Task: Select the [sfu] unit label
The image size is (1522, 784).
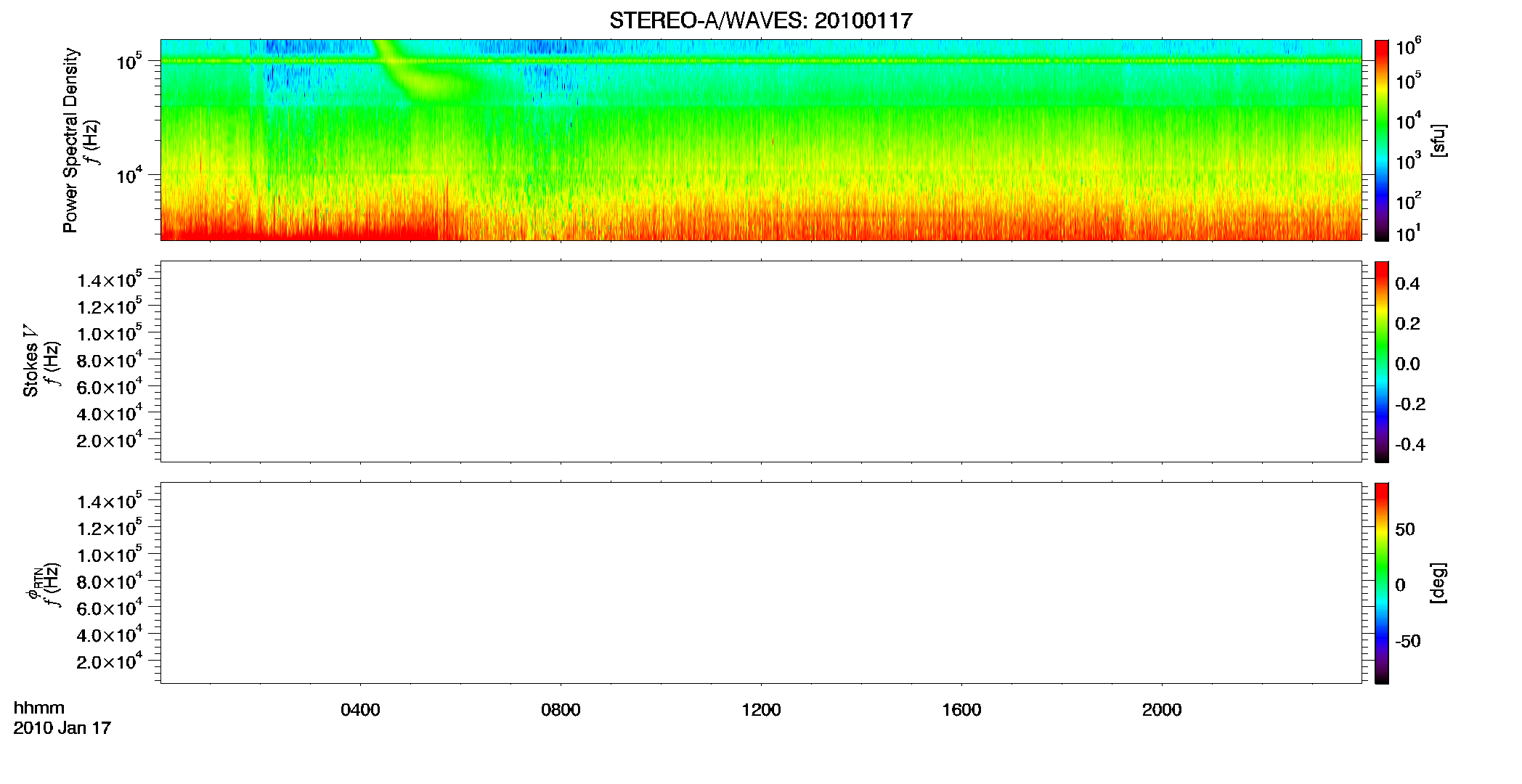Action: [x=1438, y=140]
